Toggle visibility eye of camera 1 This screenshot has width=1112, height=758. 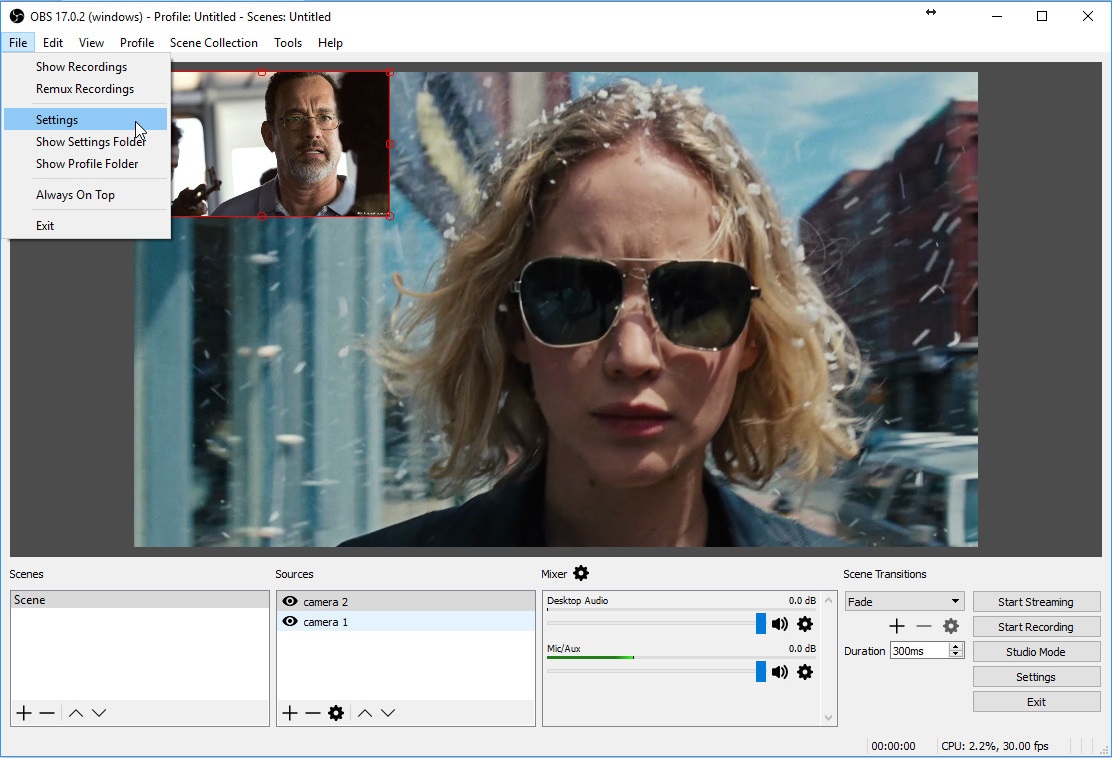click(x=289, y=622)
